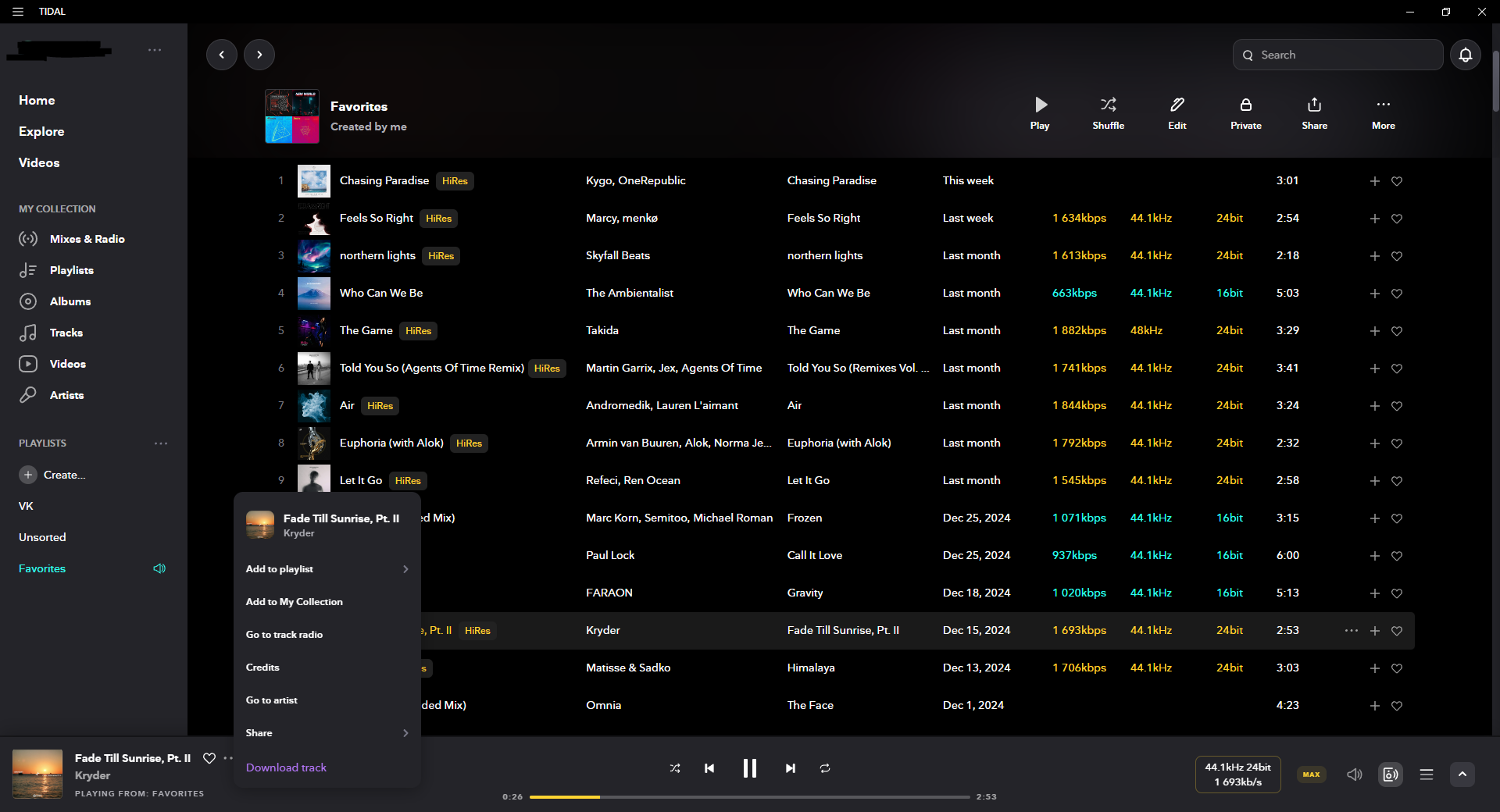The height and width of the screenshot is (812, 1500).
Task: Pause the playing track
Action: (x=749, y=768)
